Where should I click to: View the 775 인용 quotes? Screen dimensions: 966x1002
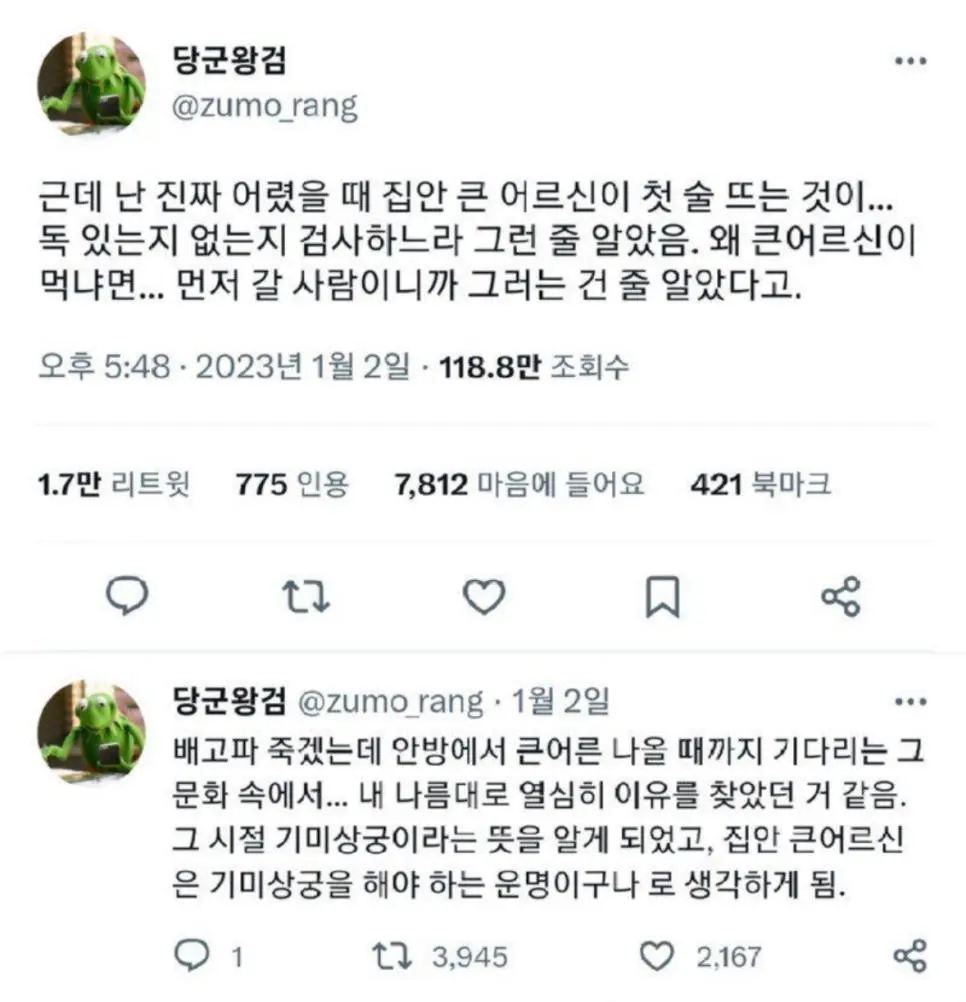[x=293, y=484]
